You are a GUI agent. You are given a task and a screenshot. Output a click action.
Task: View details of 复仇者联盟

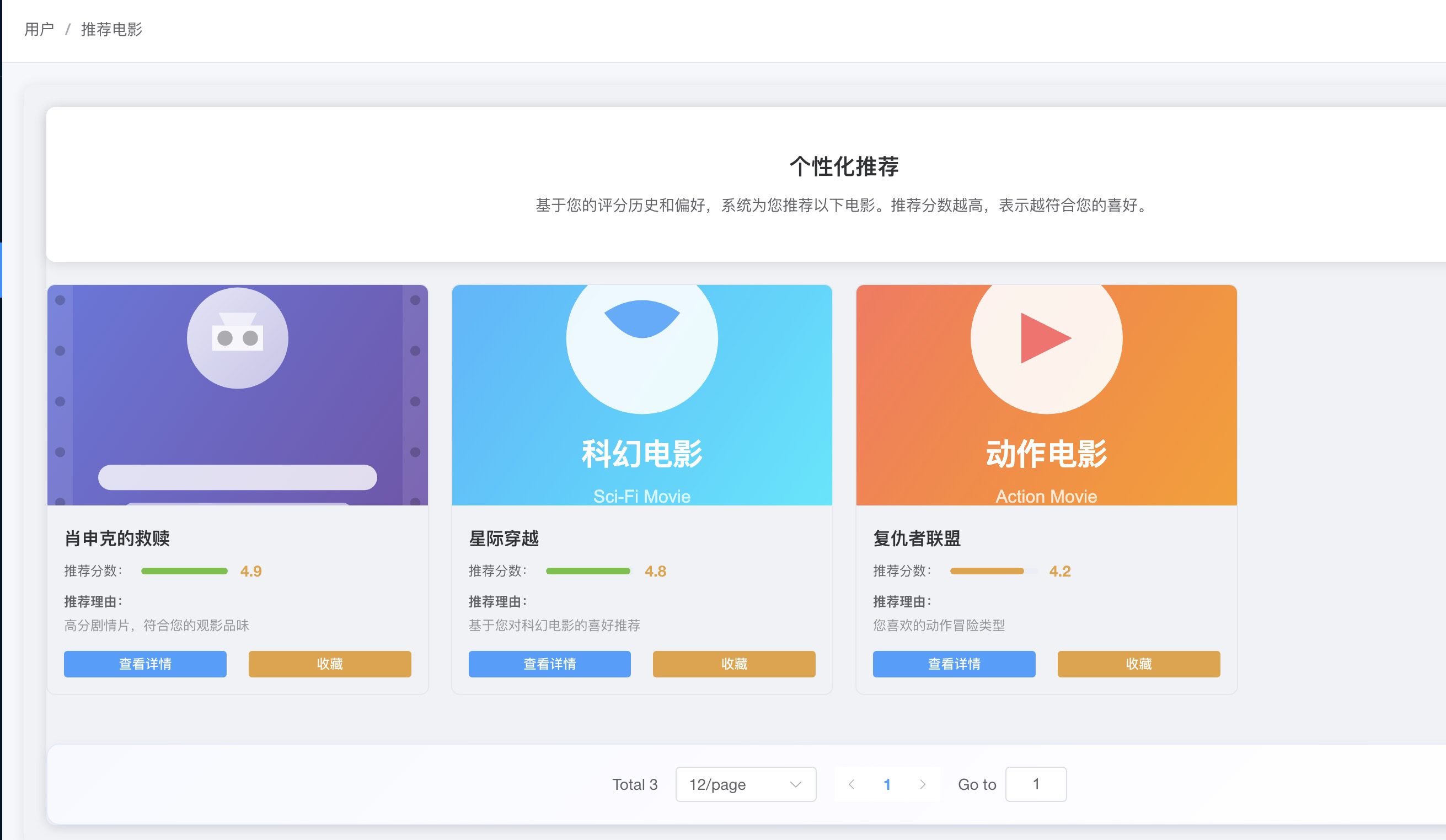954,664
